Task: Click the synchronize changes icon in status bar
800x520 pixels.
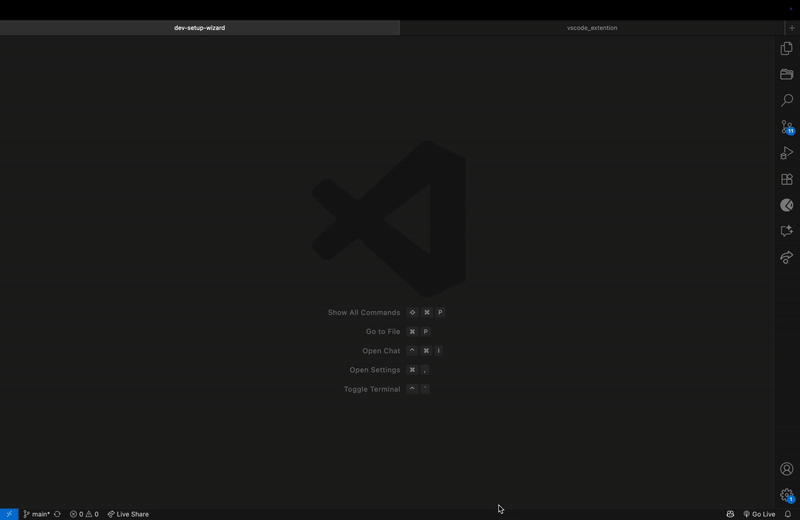Action: 57,514
